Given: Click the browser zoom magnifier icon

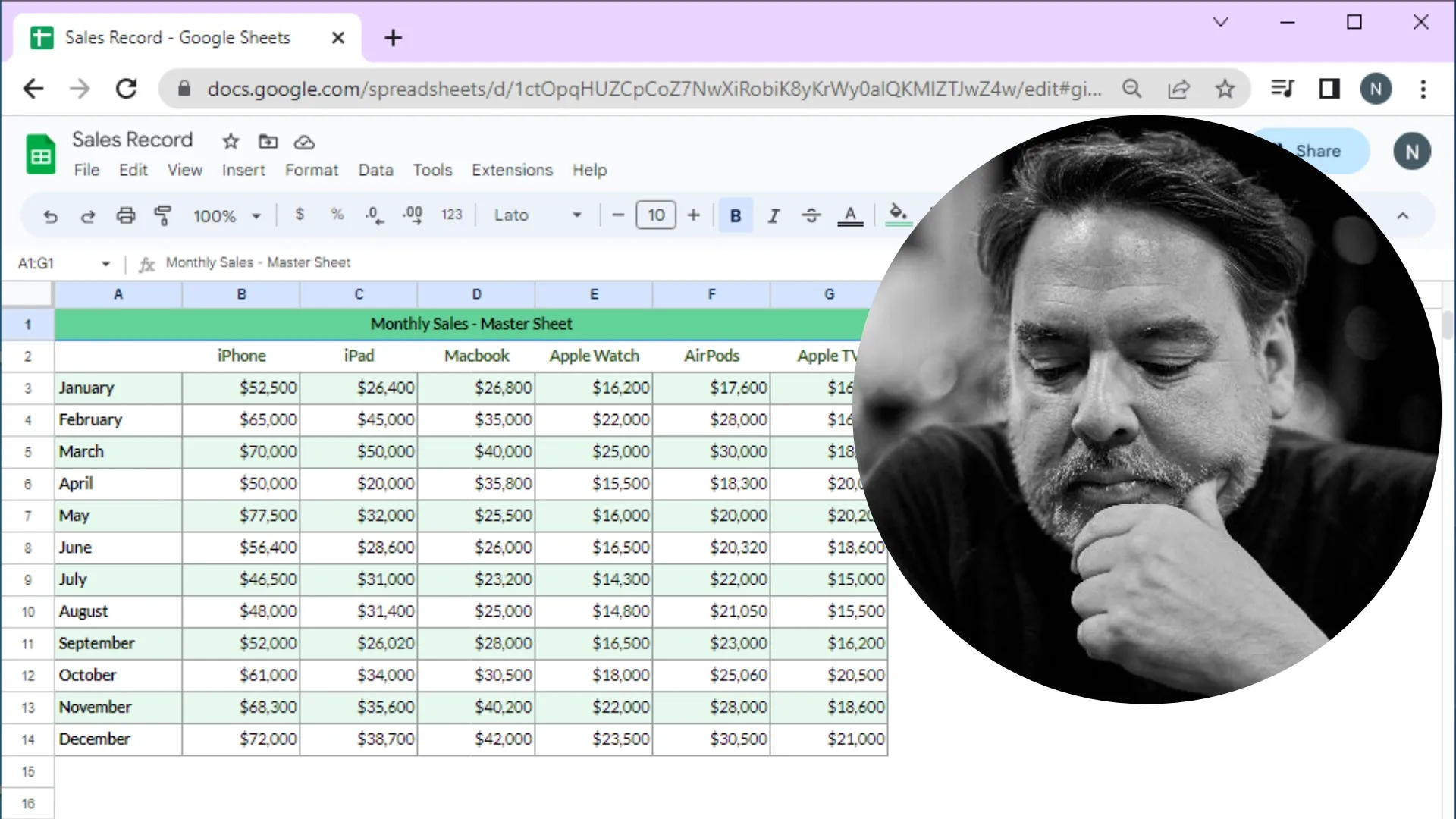Looking at the screenshot, I should 1131,89.
